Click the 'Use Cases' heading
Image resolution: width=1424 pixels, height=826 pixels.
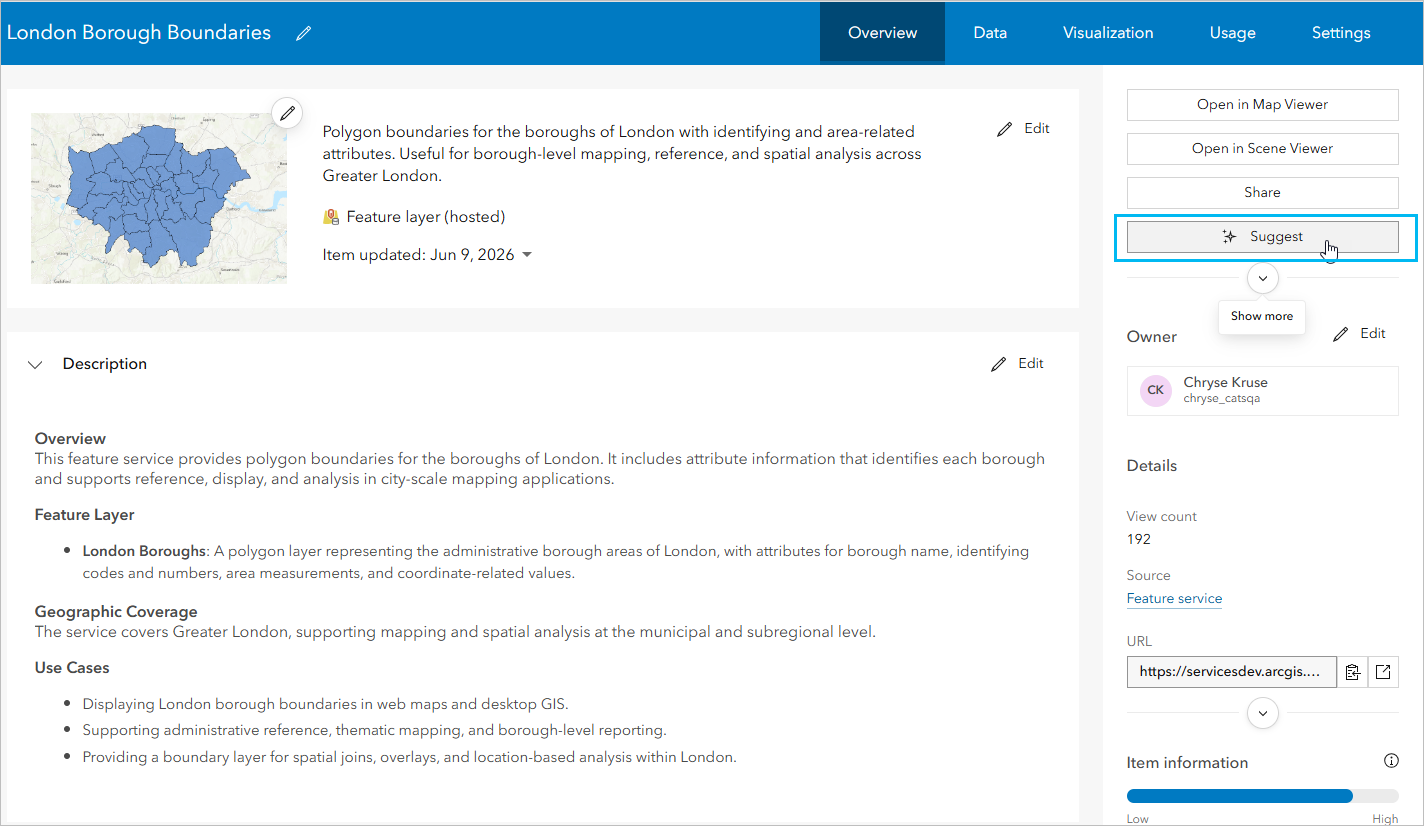[72, 668]
